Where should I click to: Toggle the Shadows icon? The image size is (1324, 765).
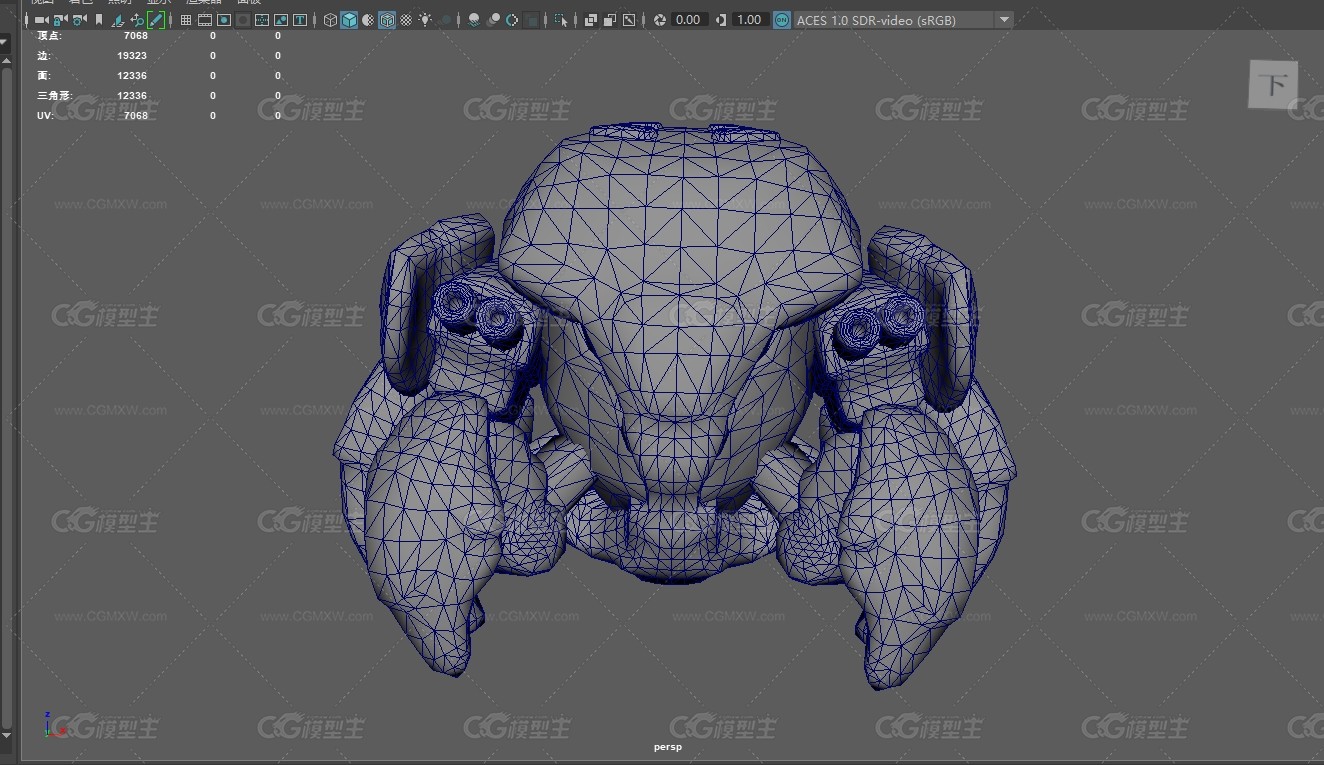point(445,20)
